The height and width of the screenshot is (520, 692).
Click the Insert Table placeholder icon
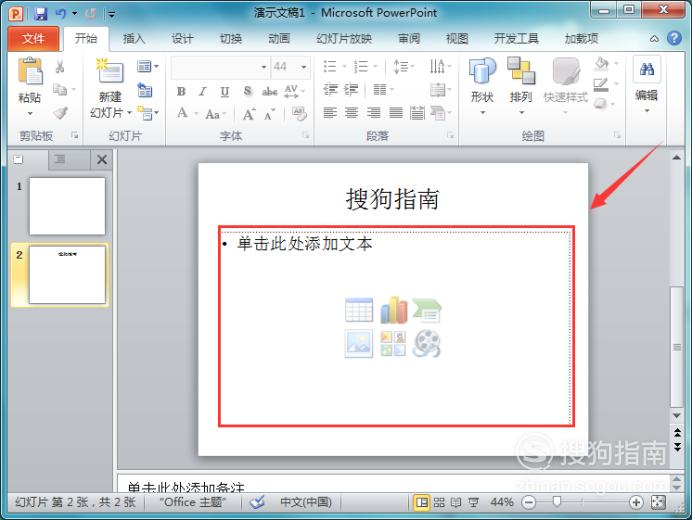tap(359, 310)
